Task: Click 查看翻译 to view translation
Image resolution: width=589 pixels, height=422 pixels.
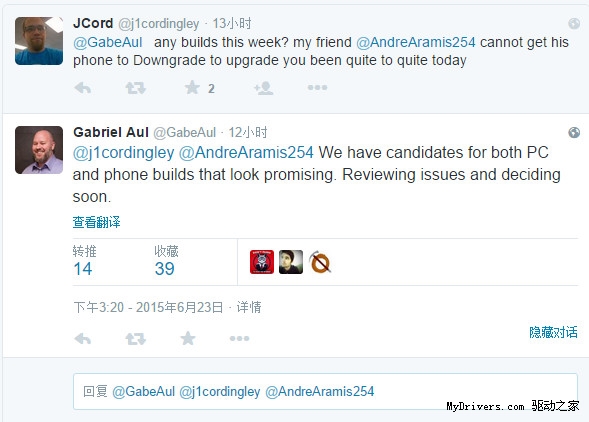Action: point(97,222)
